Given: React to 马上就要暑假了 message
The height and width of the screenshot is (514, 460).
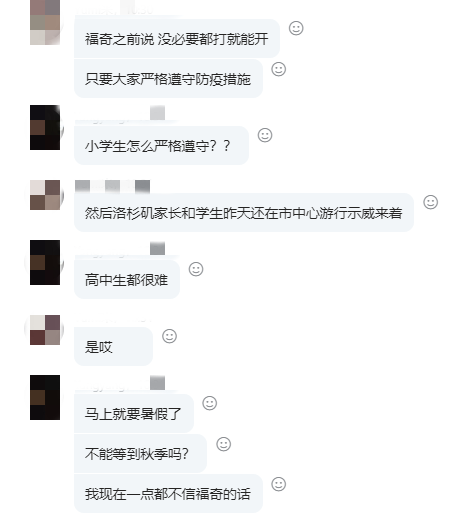Looking at the screenshot, I should [210, 403].
